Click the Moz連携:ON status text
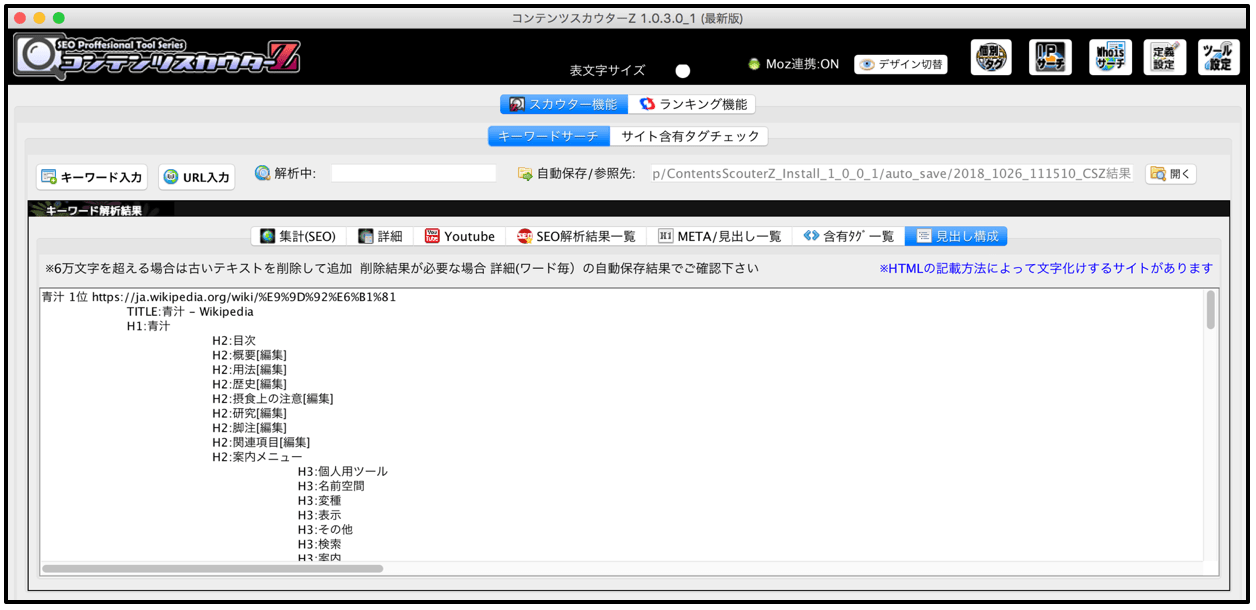 click(802, 64)
